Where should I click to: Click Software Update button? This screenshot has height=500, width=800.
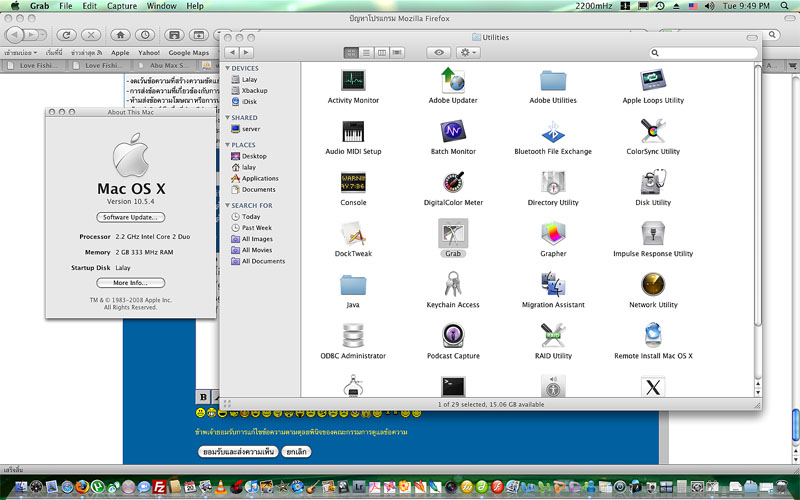131,217
